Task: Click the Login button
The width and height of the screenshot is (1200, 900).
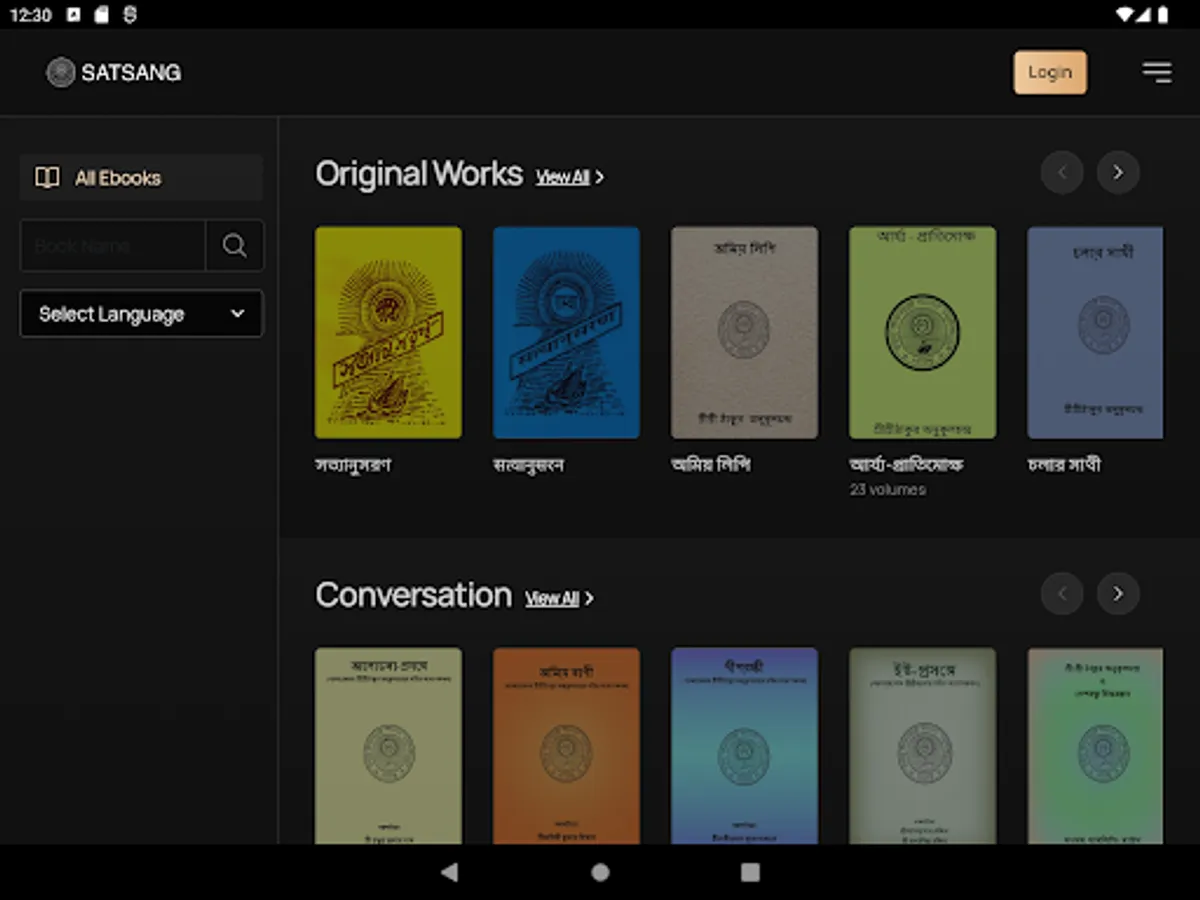Action: [1050, 72]
